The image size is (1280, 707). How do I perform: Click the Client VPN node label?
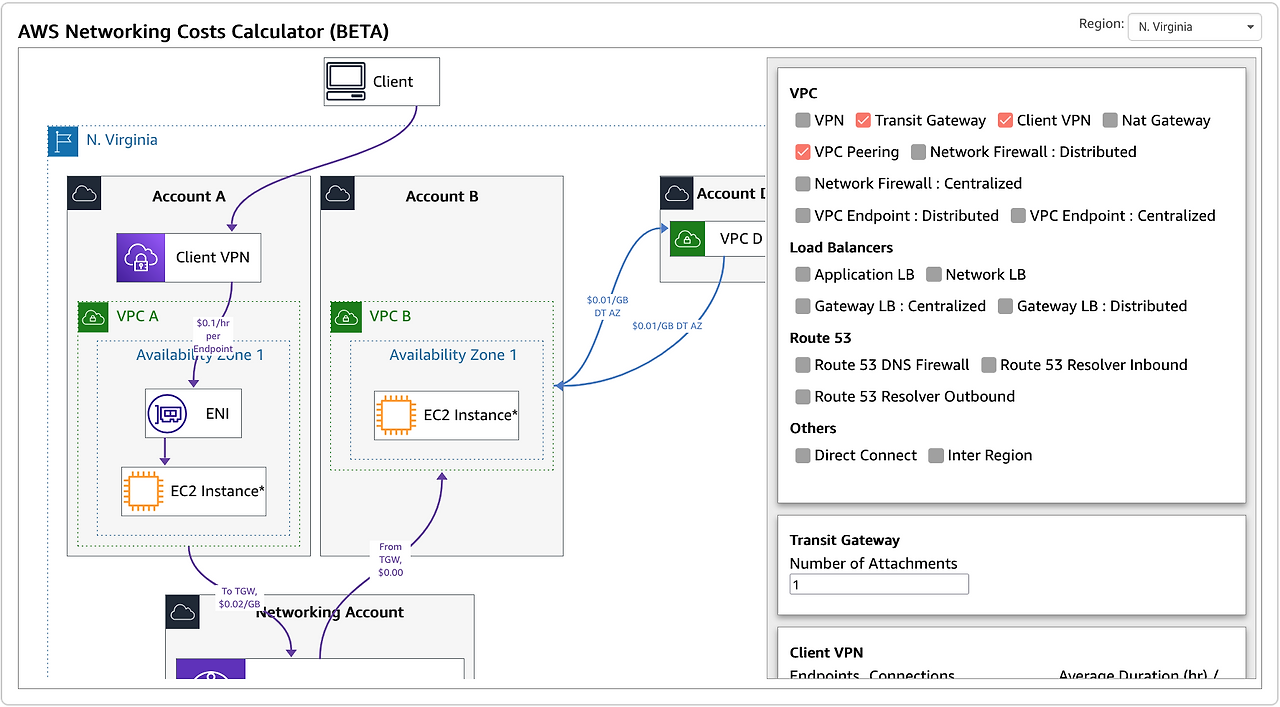coord(212,258)
